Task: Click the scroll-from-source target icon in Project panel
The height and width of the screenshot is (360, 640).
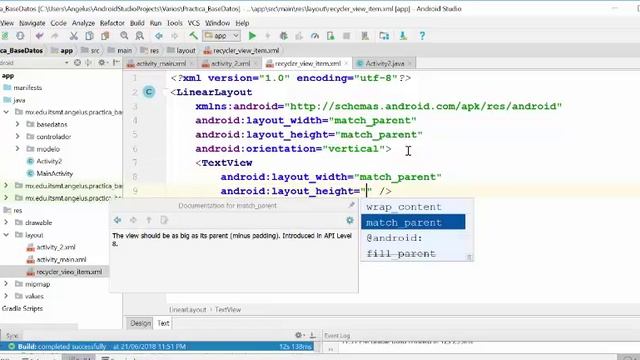Action: tap(77, 63)
